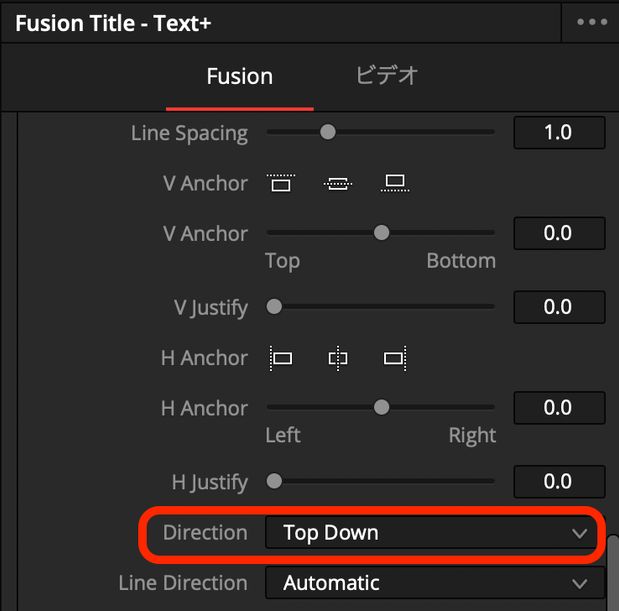Click the V Justify slider handle

pyautogui.click(x=274, y=306)
